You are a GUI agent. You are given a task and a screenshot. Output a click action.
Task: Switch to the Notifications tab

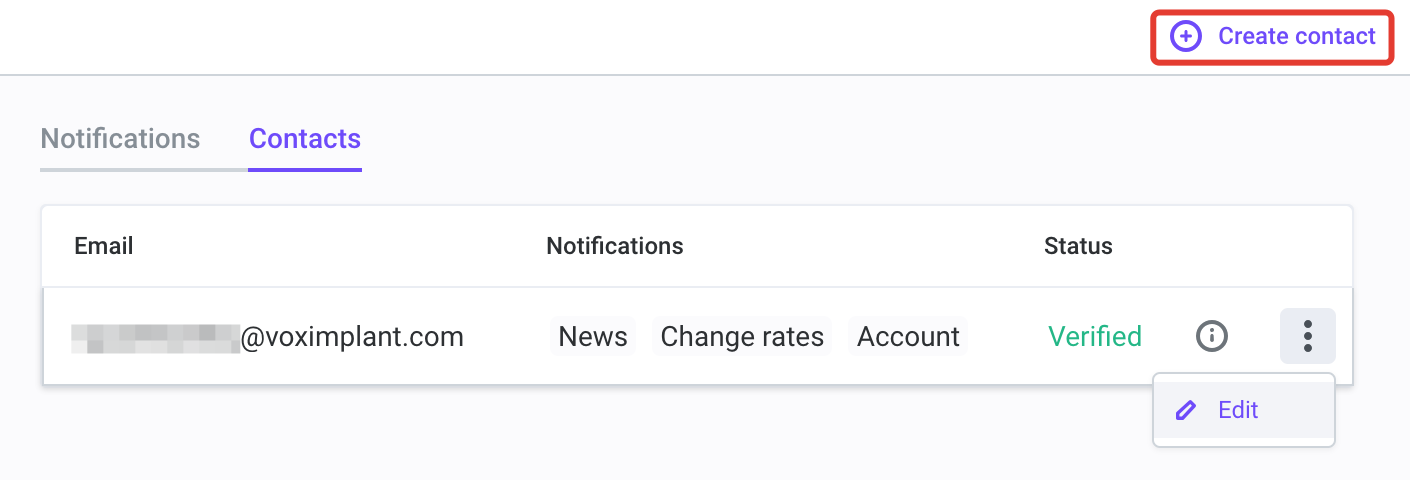(x=120, y=139)
